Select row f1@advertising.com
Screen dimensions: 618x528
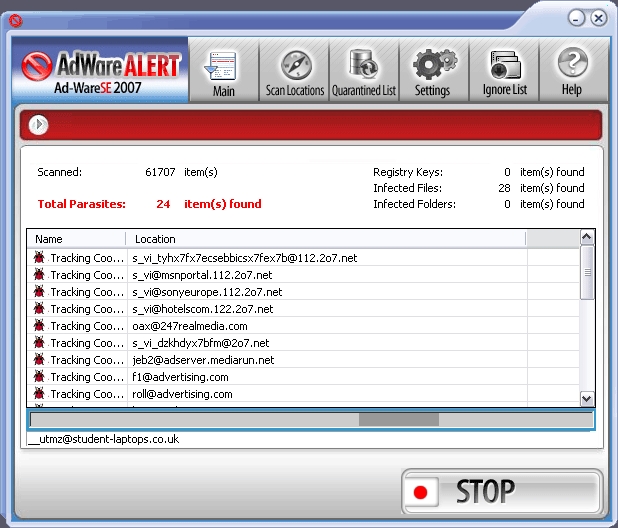point(303,377)
